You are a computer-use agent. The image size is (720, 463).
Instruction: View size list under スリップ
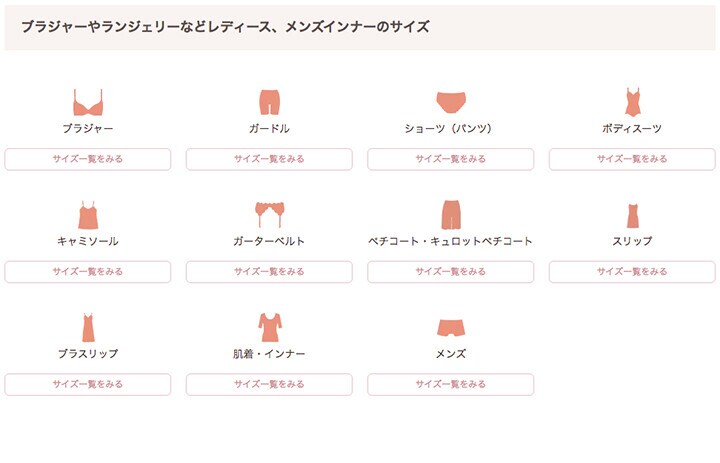(632, 272)
